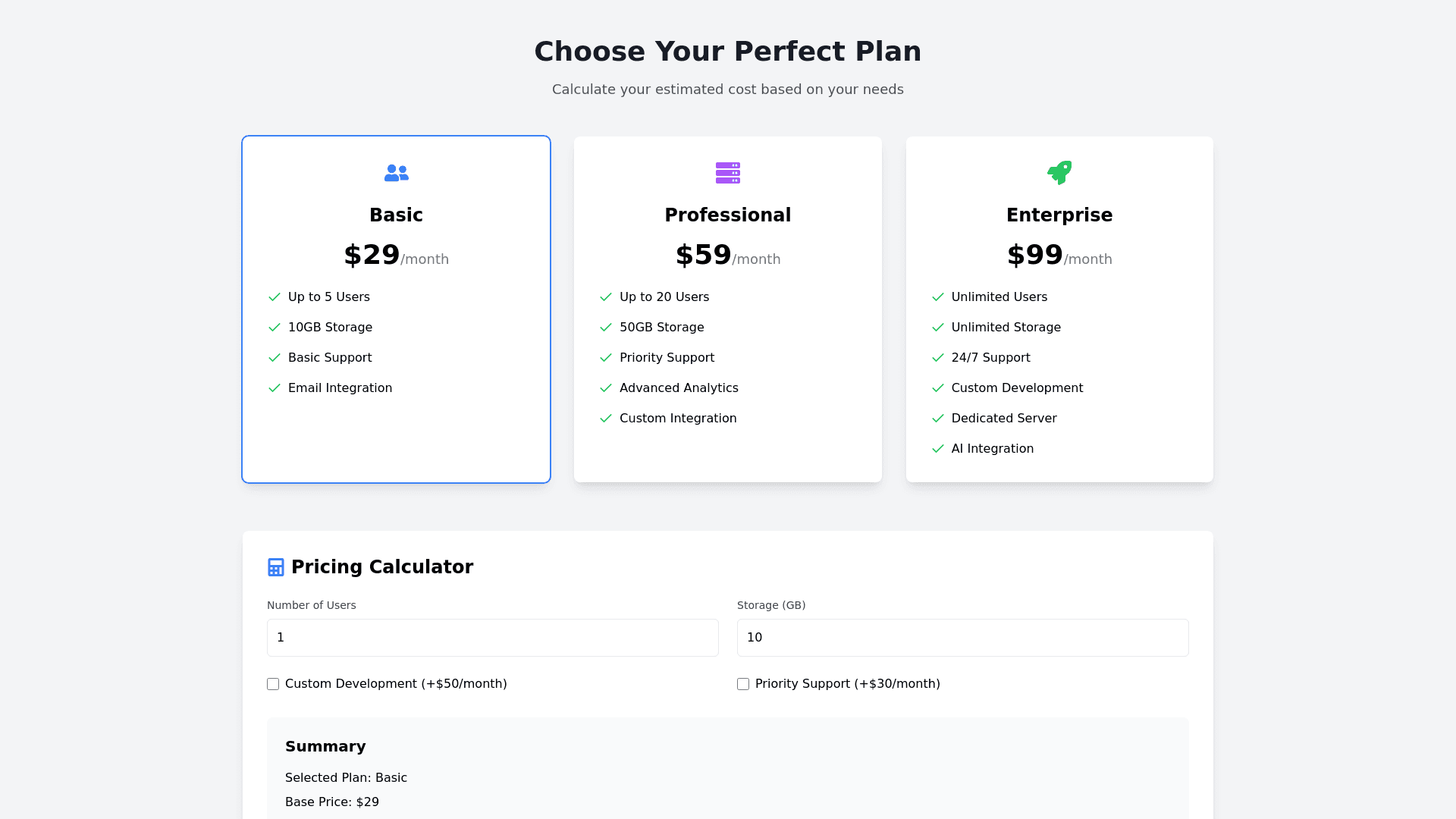Click the Priority Support (+$30/month) label
The width and height of the screenshot is (1456, 819).
click(x=847, y=684)
